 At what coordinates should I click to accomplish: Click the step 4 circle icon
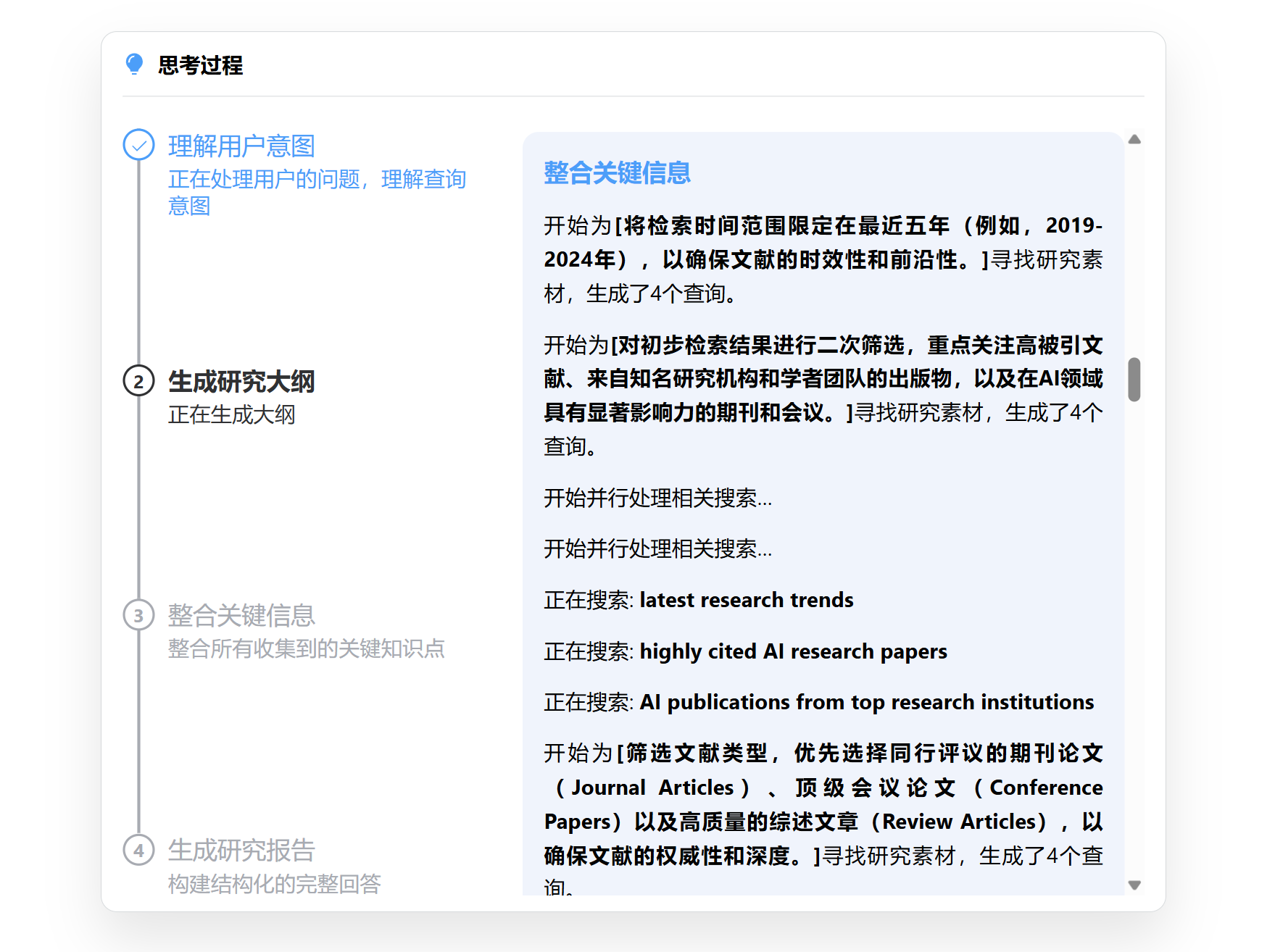tap(138, 850)
